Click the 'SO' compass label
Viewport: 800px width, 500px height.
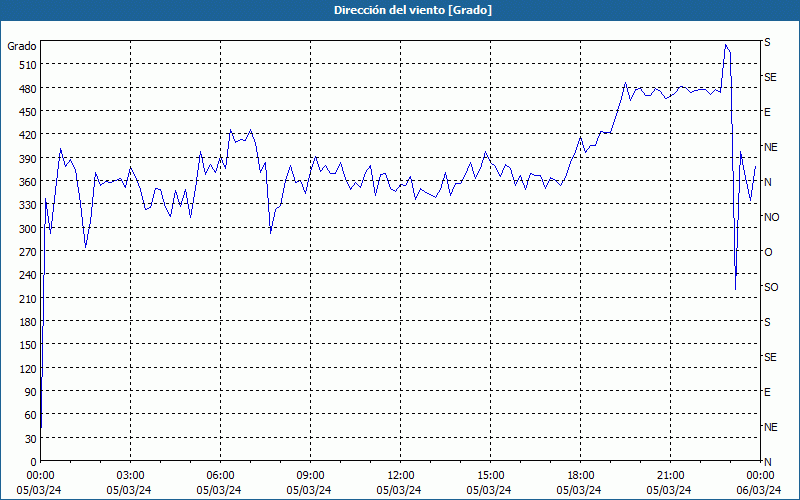tap(771, 287)
